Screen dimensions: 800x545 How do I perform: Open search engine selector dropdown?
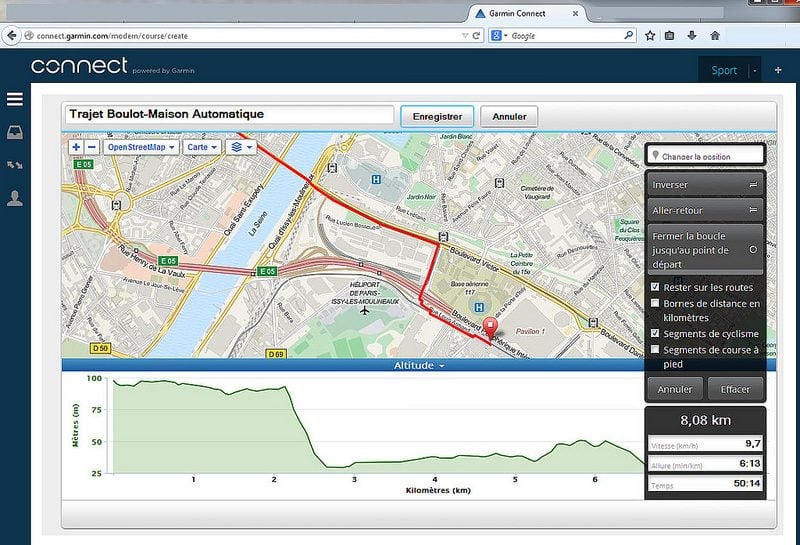click(x=499, y=36)
